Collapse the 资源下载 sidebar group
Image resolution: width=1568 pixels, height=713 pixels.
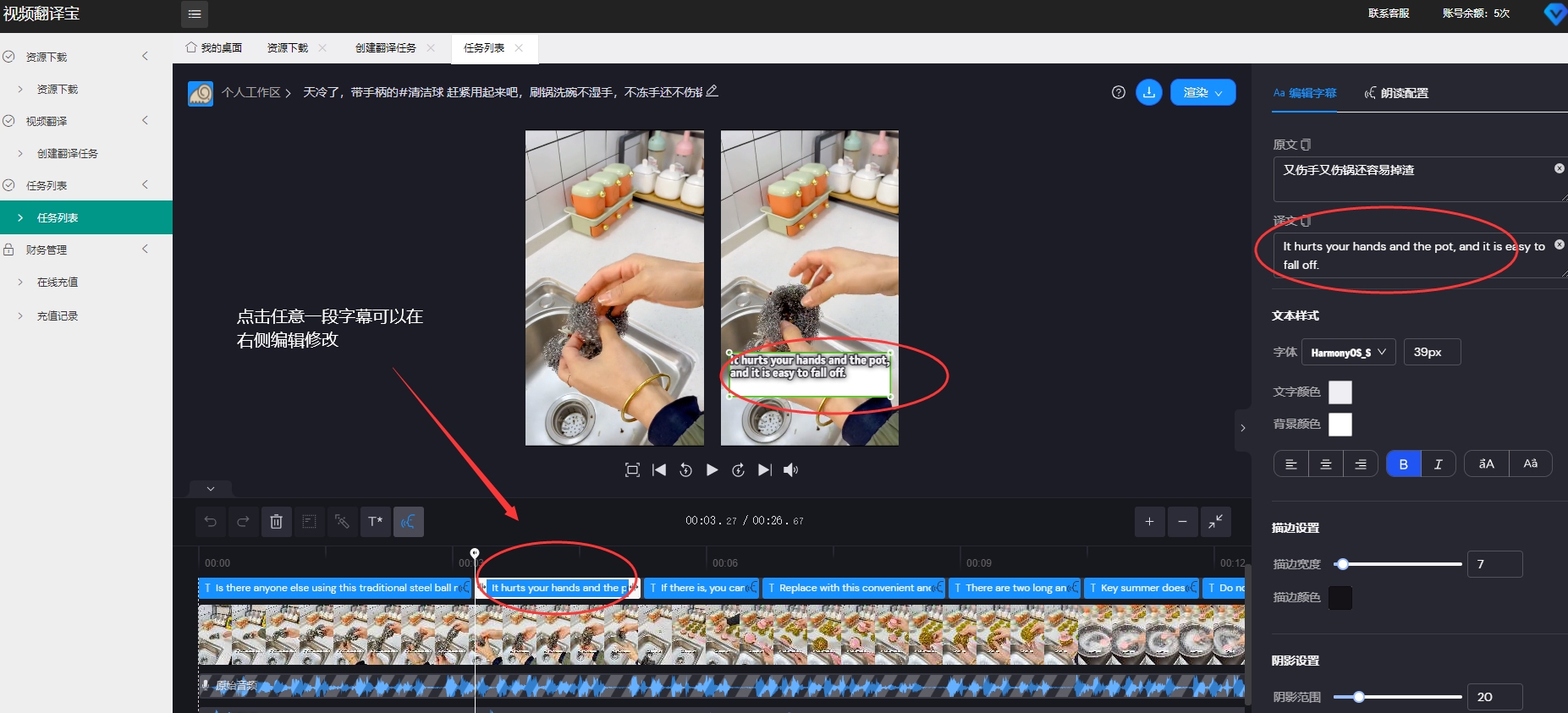(145, 57)
